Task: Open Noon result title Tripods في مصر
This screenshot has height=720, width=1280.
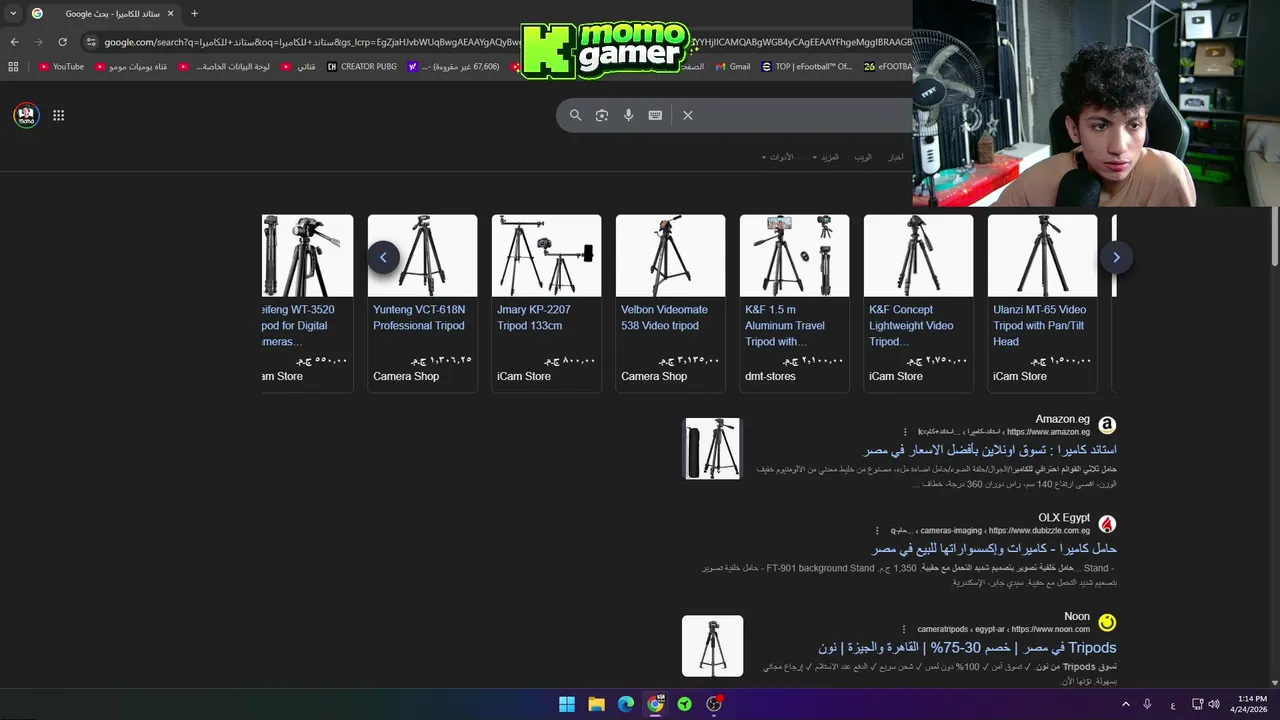Action: pos(967,648)
